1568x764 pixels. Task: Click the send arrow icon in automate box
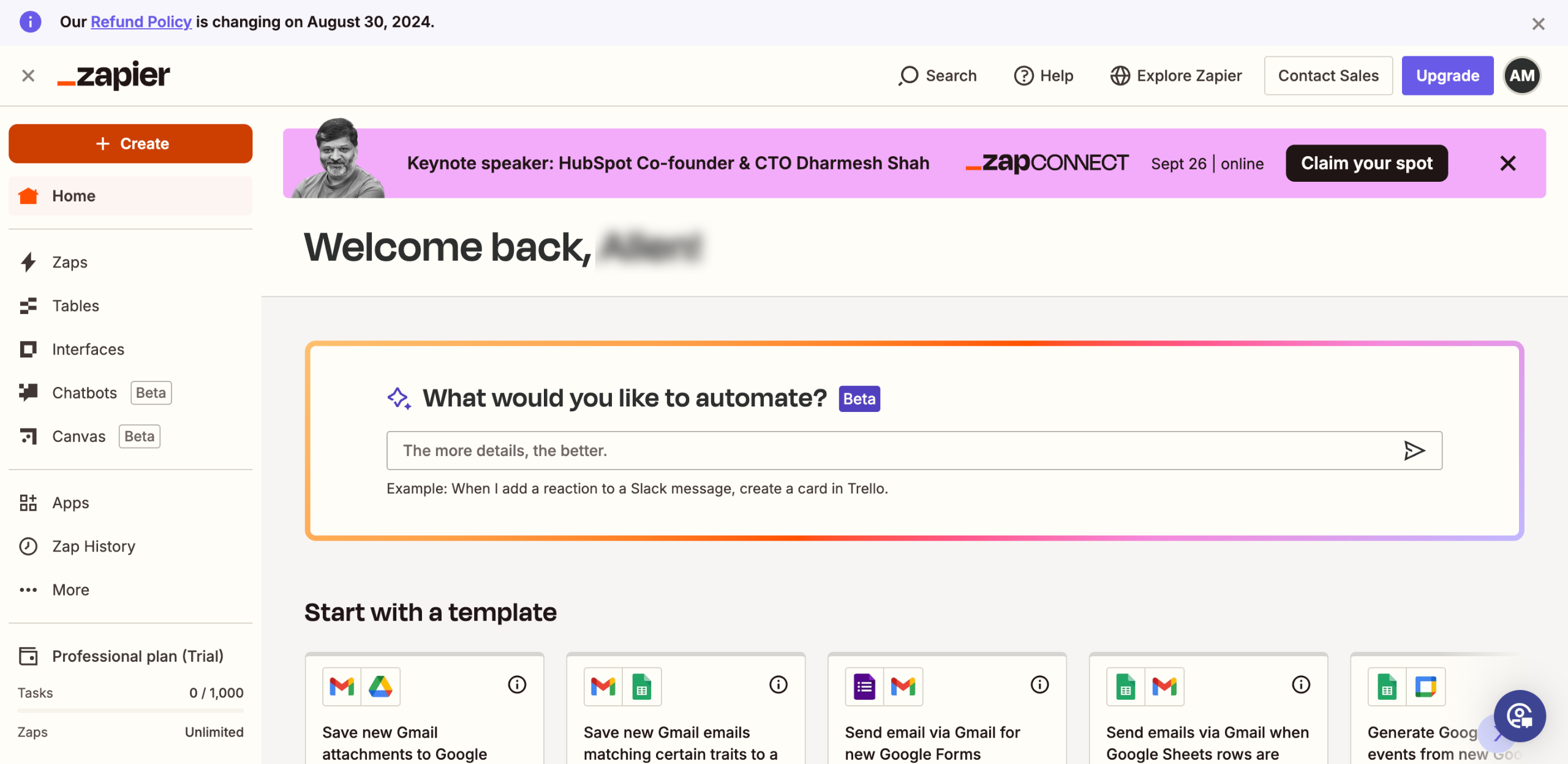point(1414,451)
